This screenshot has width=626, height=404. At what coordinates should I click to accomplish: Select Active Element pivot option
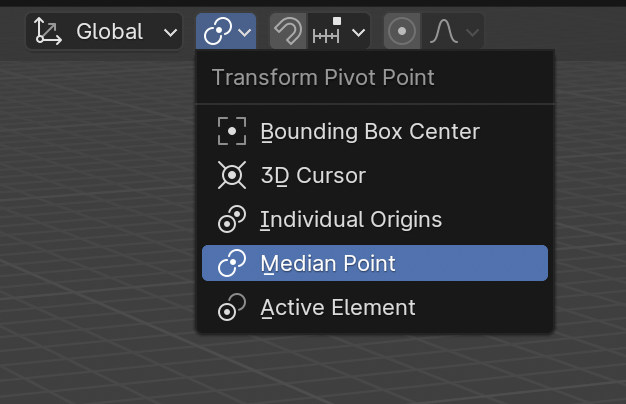pos(375,307)
